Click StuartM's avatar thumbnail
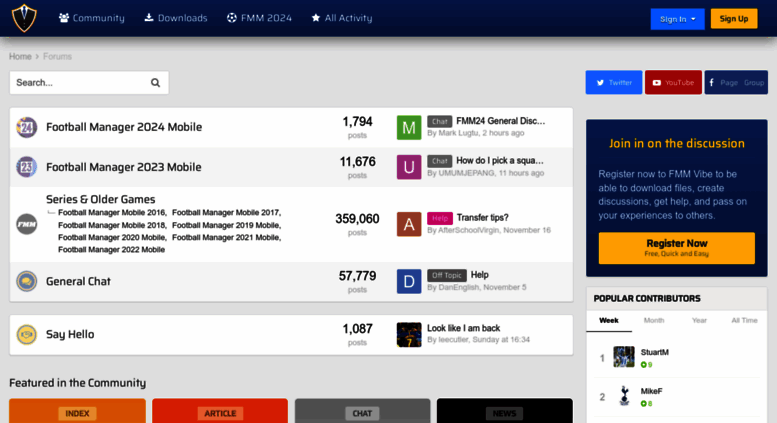 pyautogui.click(x=624, y=357)
